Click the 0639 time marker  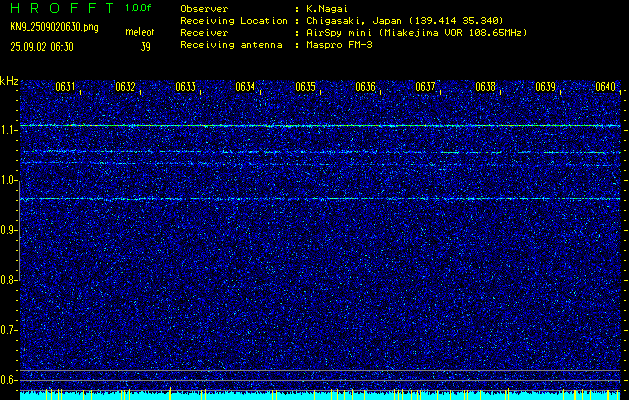coord(546,87)
